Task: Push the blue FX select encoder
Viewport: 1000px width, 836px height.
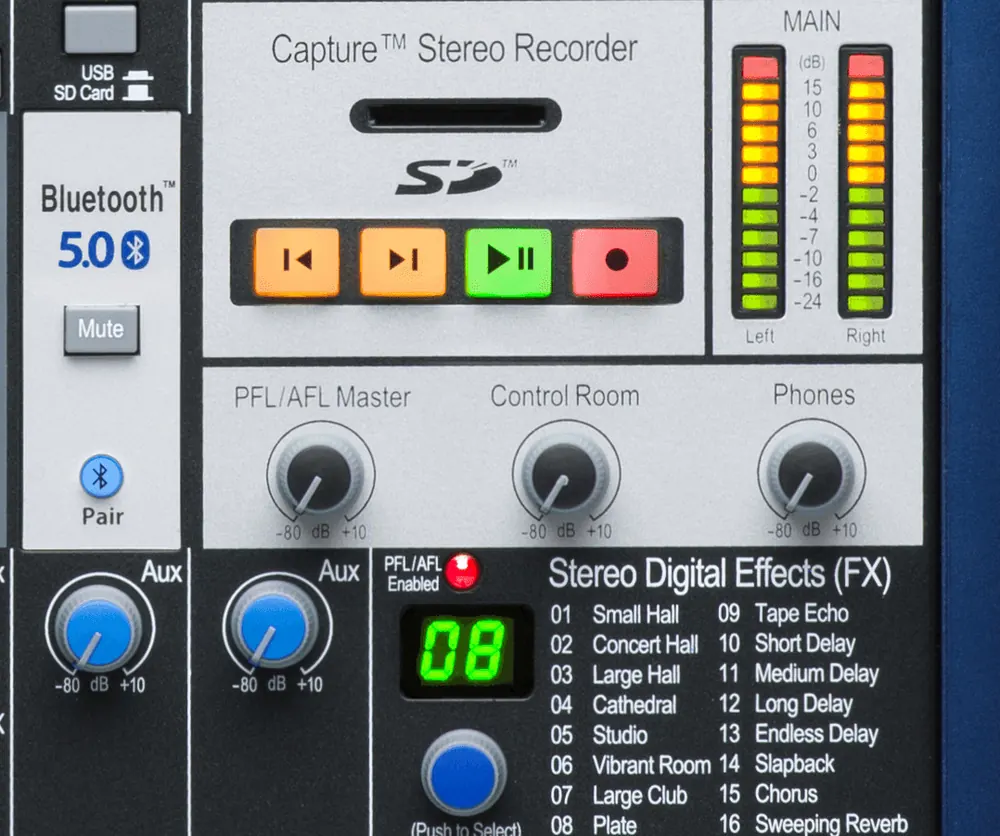Action: click(x=464, y=774)
